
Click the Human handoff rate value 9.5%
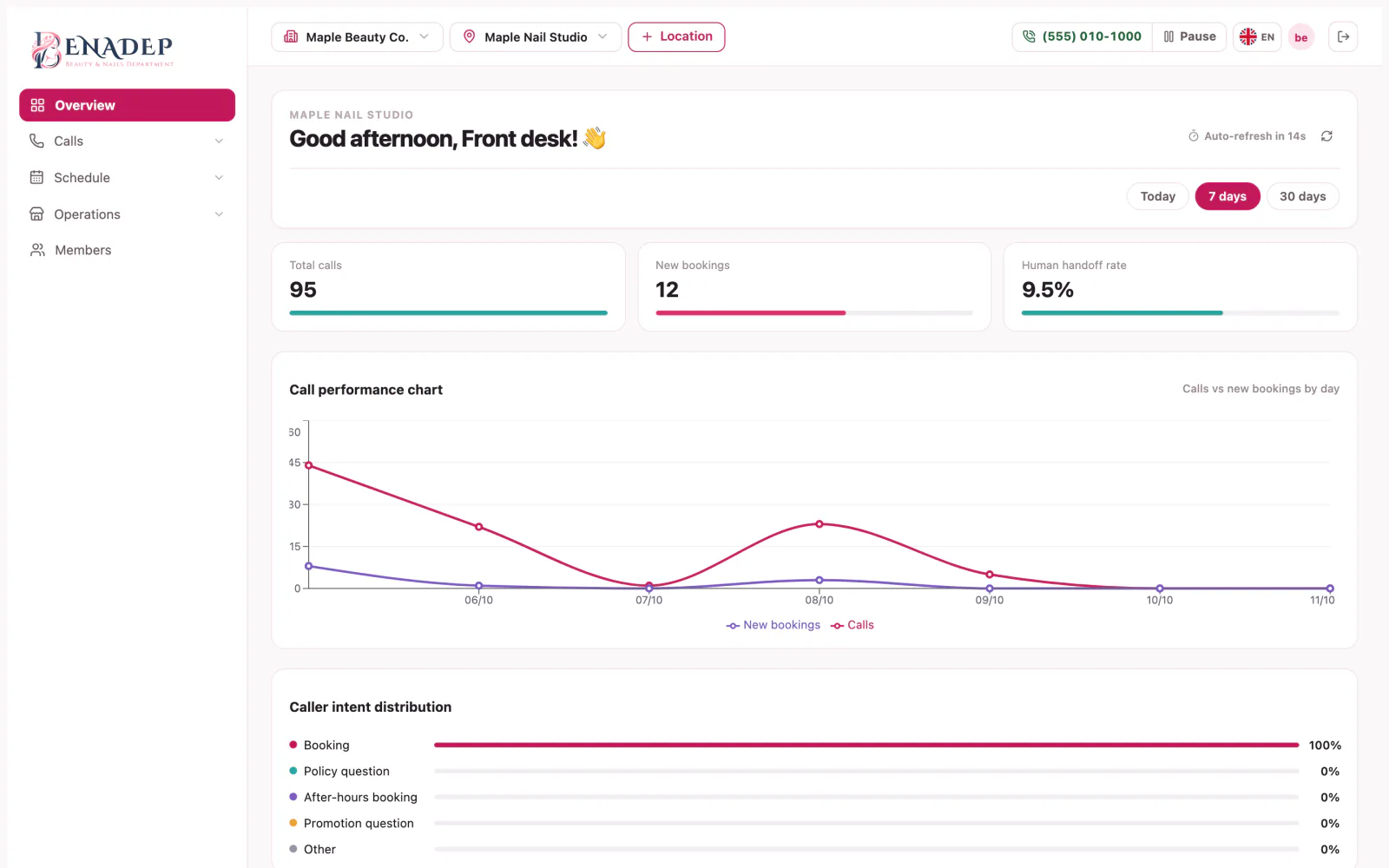pyautogui.click(x=1048, y=290)
